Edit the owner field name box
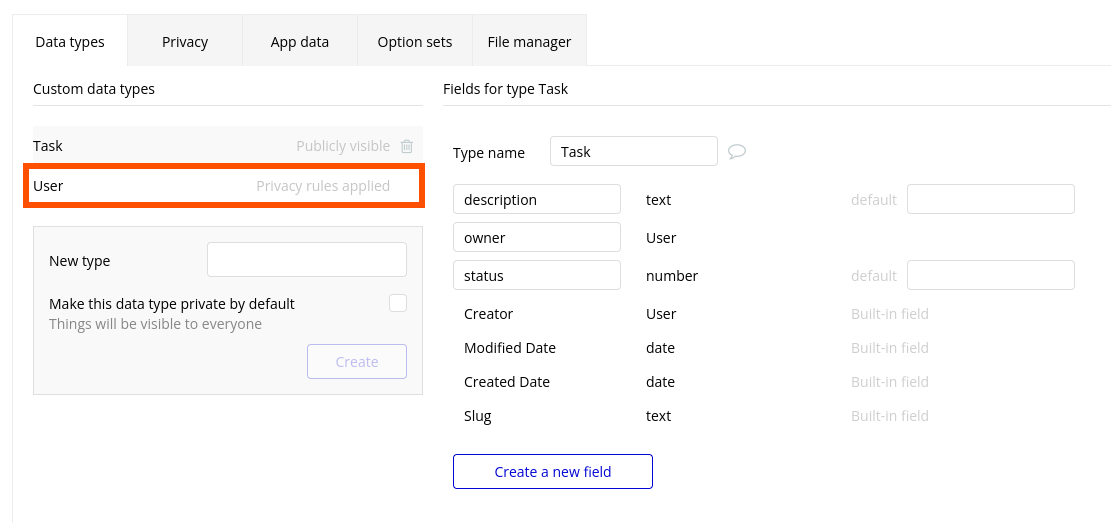 pyautogui.click(x=537, y=238)
